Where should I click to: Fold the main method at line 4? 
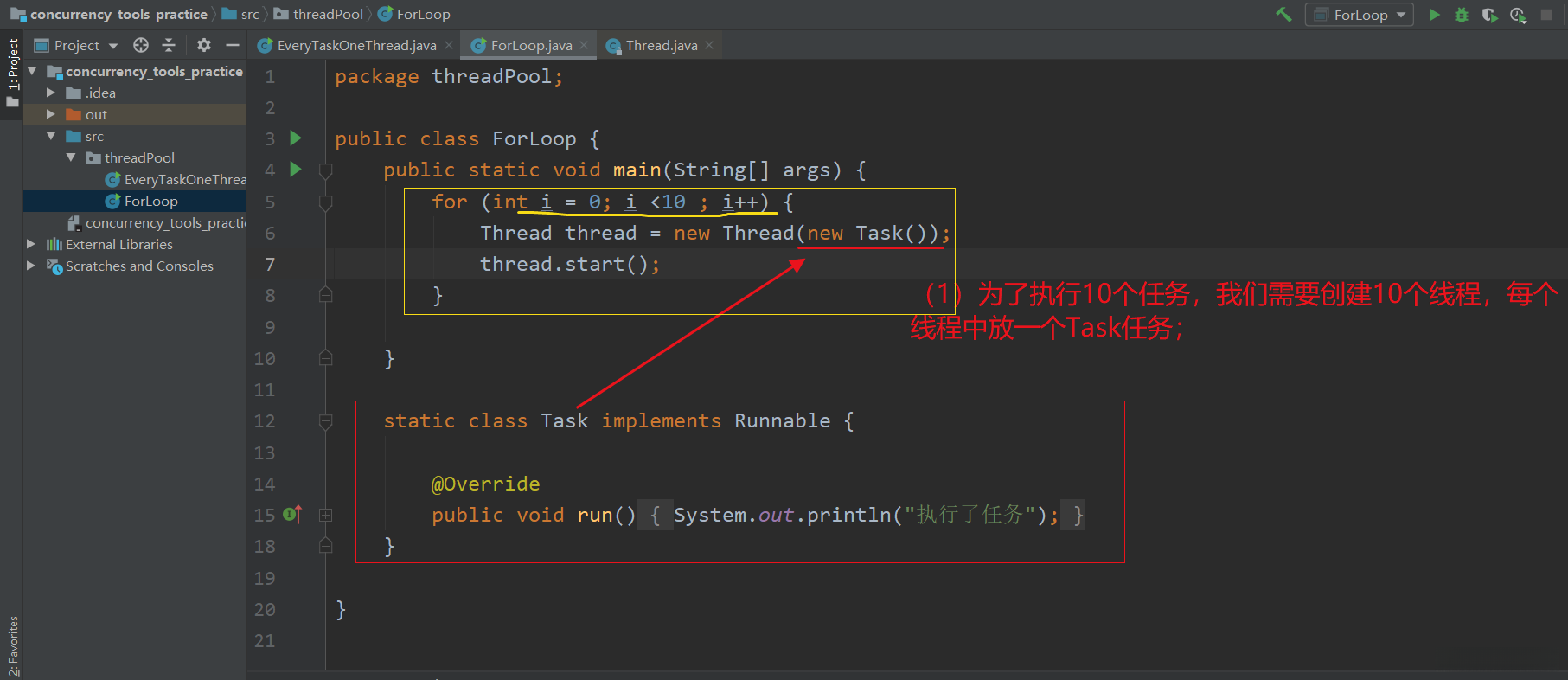[326, 170]
